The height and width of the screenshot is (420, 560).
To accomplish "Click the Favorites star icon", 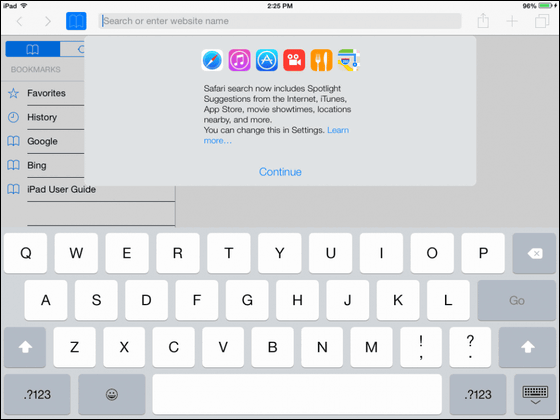I will tap(14, 93).
